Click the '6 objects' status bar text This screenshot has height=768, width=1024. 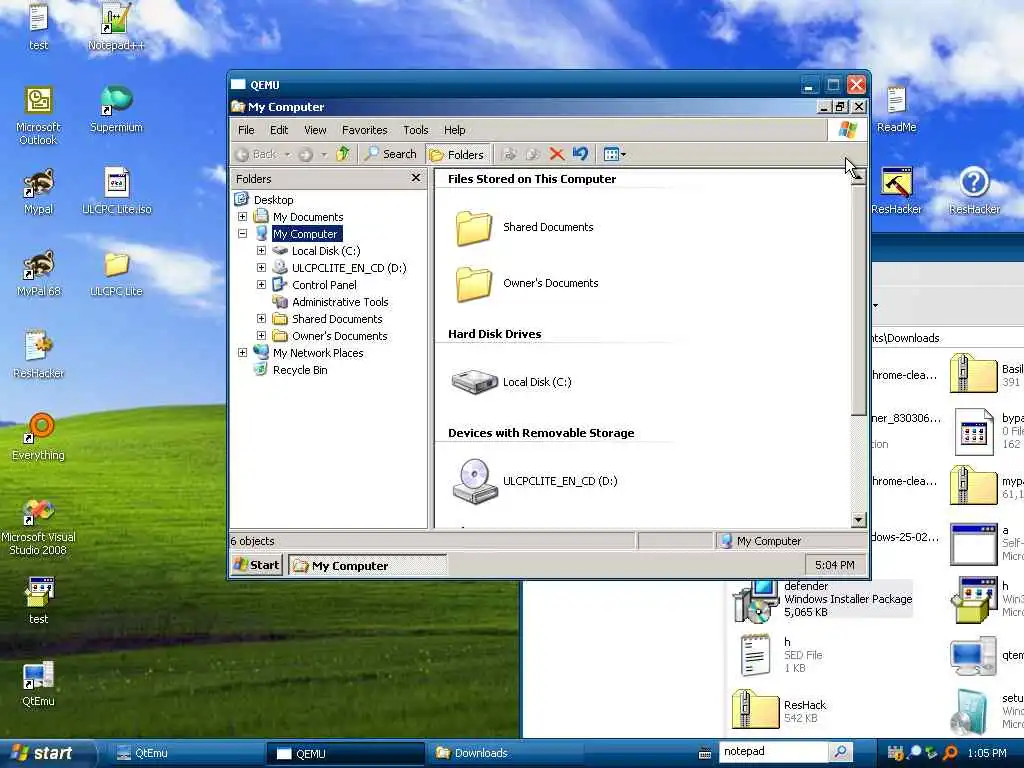coord(252,541)
